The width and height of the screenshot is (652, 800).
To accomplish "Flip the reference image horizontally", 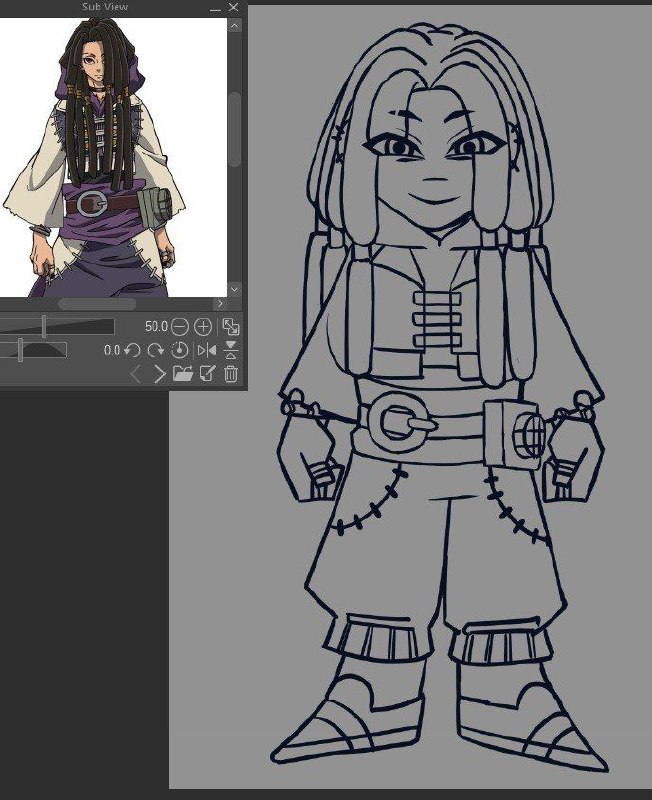I will (207, 350).
